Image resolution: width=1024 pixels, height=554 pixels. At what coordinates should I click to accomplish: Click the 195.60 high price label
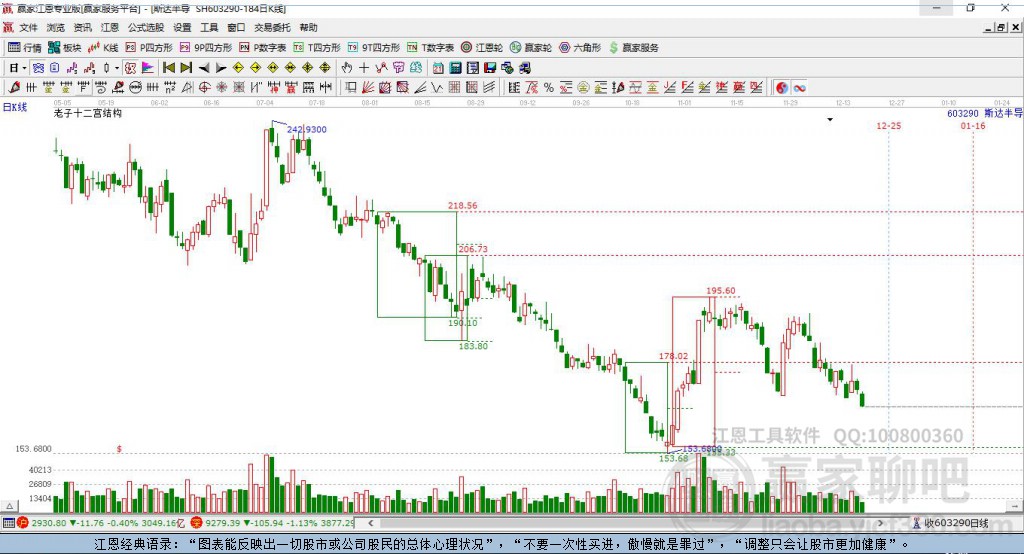(x=720, y=291)
